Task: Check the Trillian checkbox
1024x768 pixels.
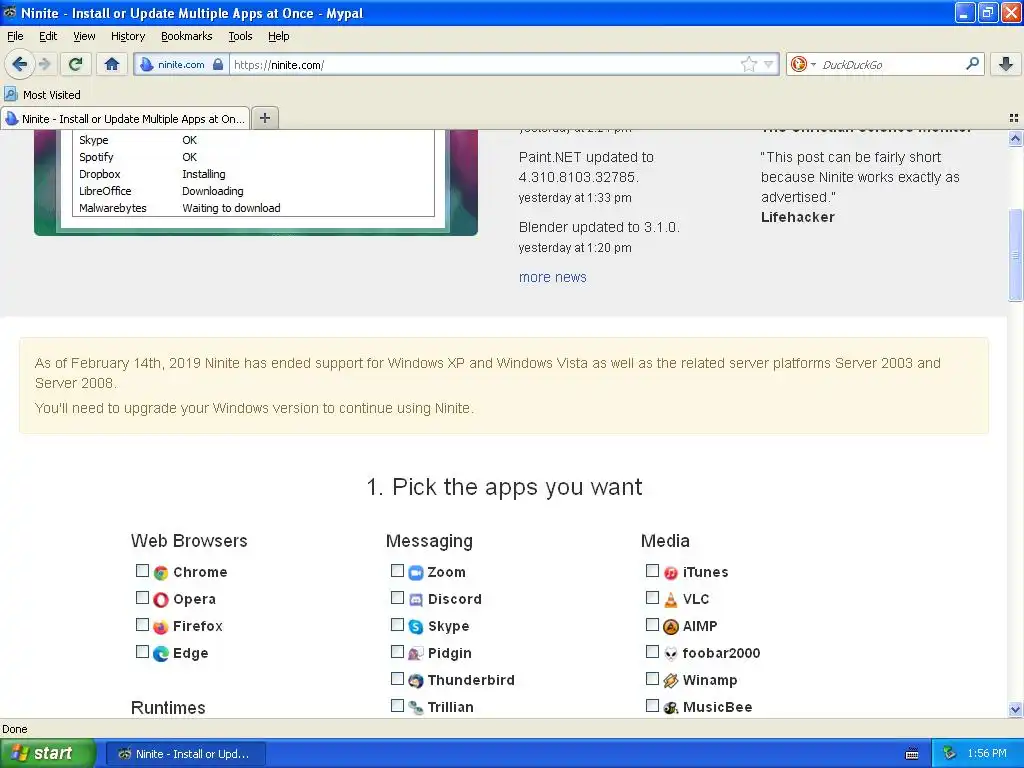Action: 397,705
